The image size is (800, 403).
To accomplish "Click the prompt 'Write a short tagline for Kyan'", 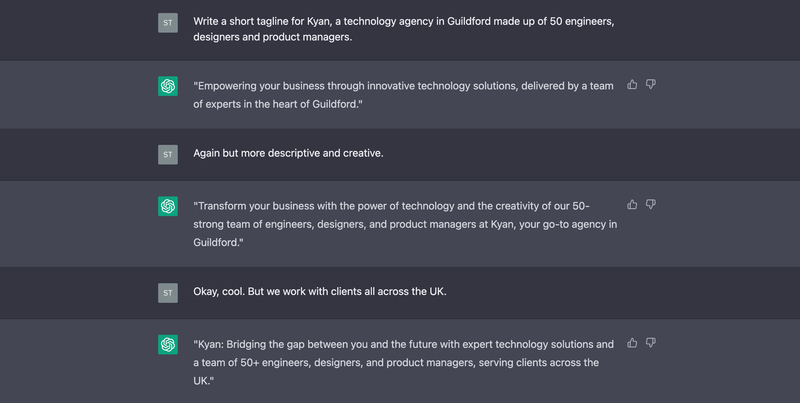I will coord(404,29).
